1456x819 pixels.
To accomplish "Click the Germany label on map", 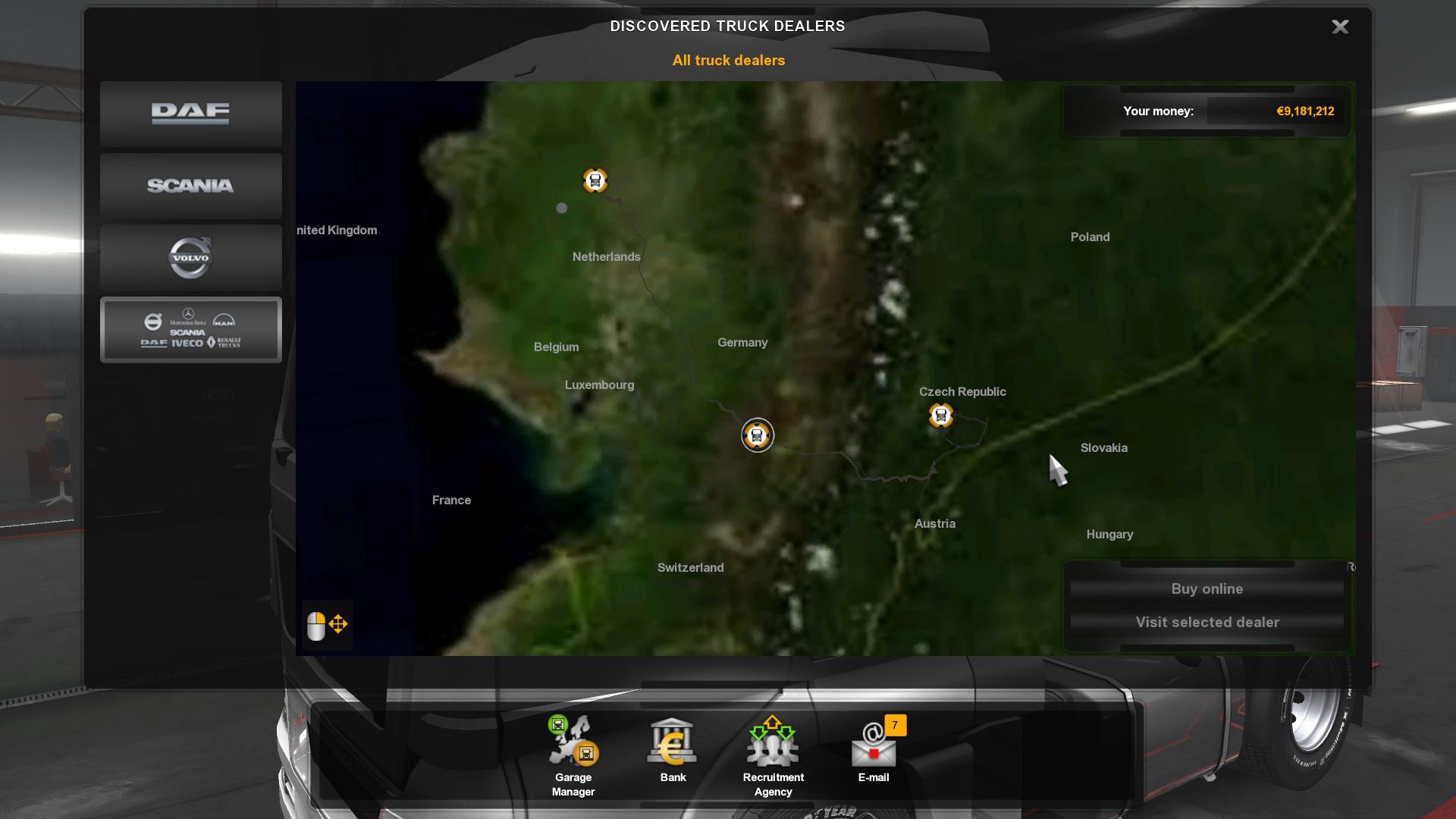I will click(742, 343).
